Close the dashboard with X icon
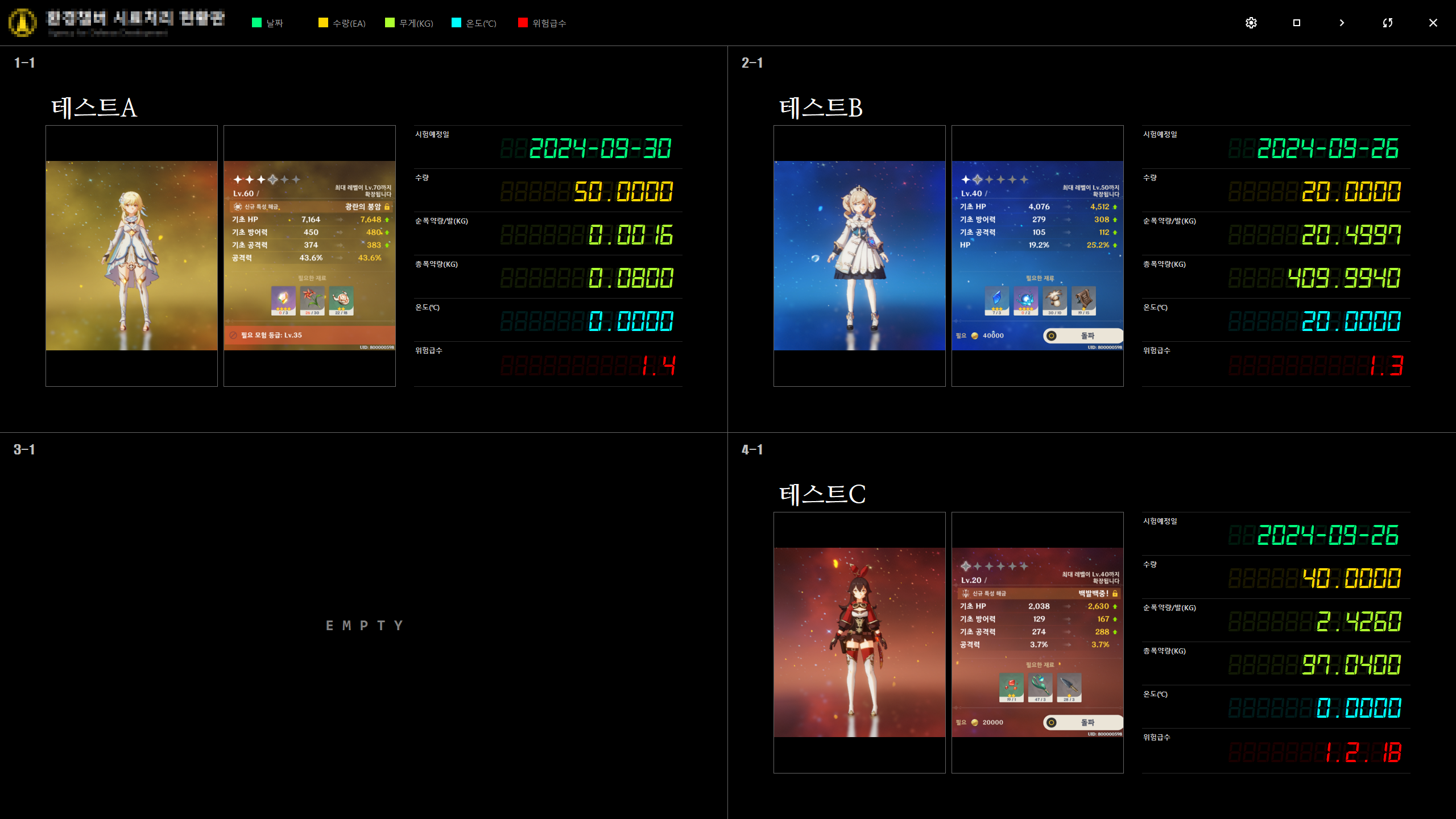The image size is (1456, 819). click(x=1433, y=23)
